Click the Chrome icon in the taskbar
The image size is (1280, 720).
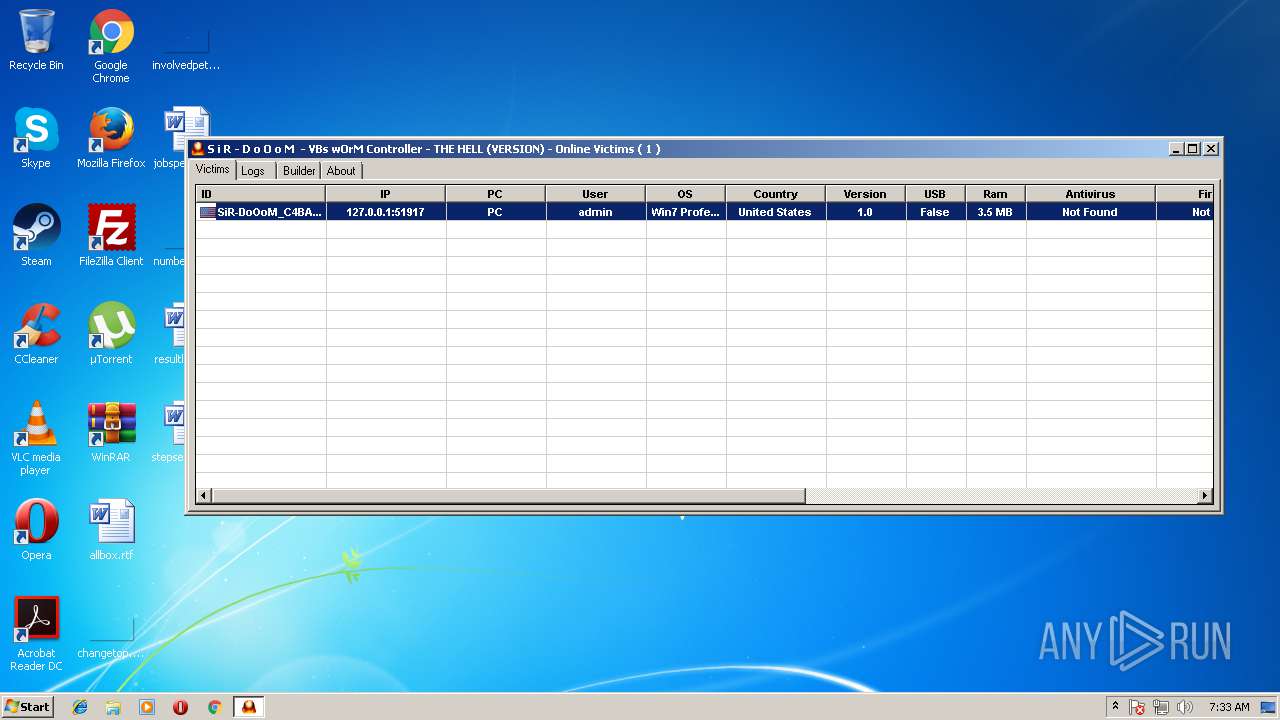coord(214,707)
